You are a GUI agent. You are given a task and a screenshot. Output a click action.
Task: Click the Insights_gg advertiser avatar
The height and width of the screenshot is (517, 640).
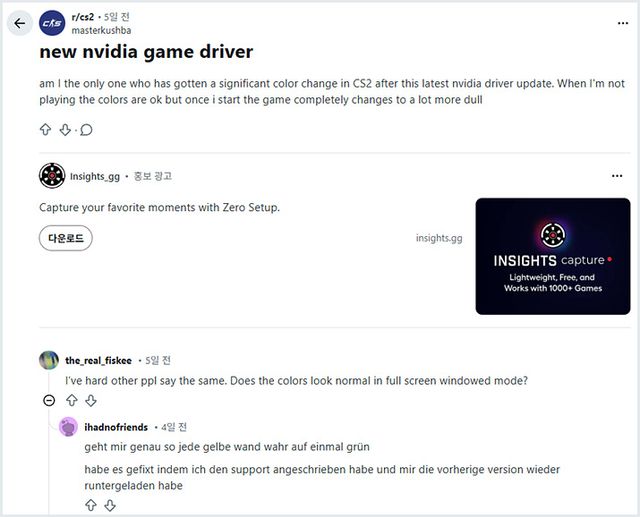point(52,176)
